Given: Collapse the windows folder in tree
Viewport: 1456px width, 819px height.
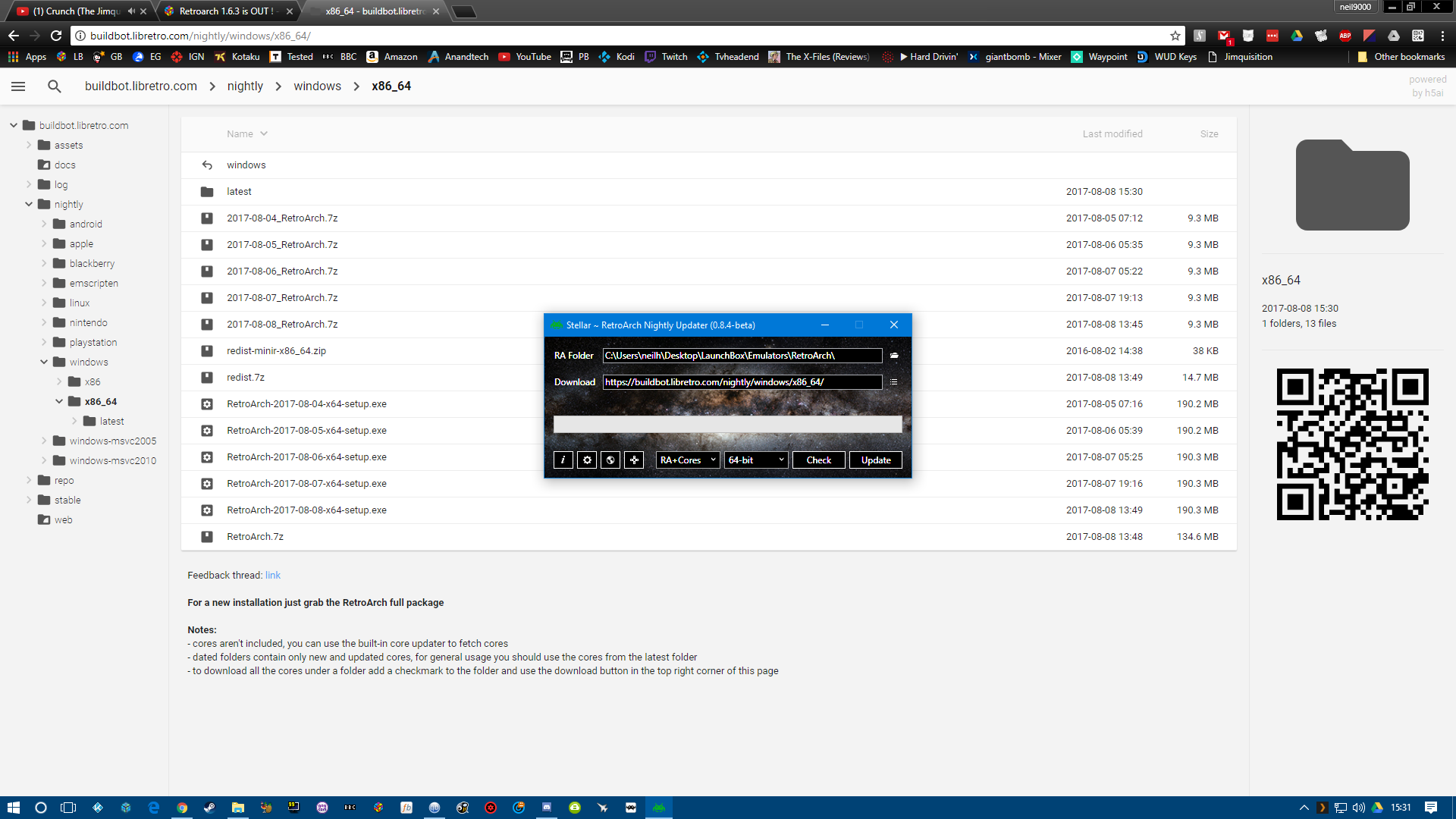Looking at the screenshot, I should pos(44,362).
